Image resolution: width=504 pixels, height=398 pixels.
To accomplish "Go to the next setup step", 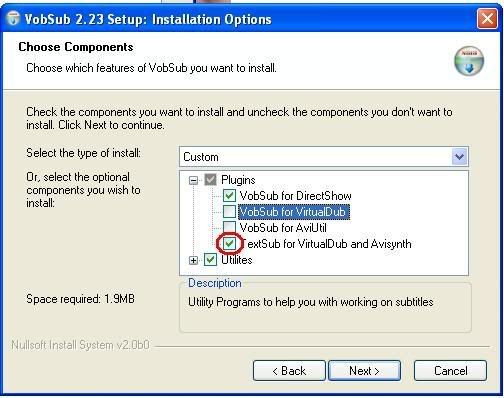I will click(x=364, y=371).
